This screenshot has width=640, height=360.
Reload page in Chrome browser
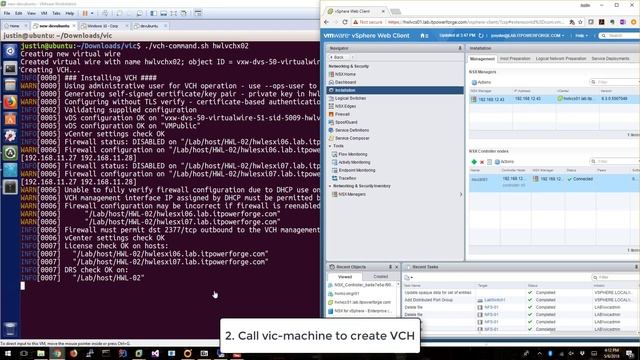[x=345, y=22]
